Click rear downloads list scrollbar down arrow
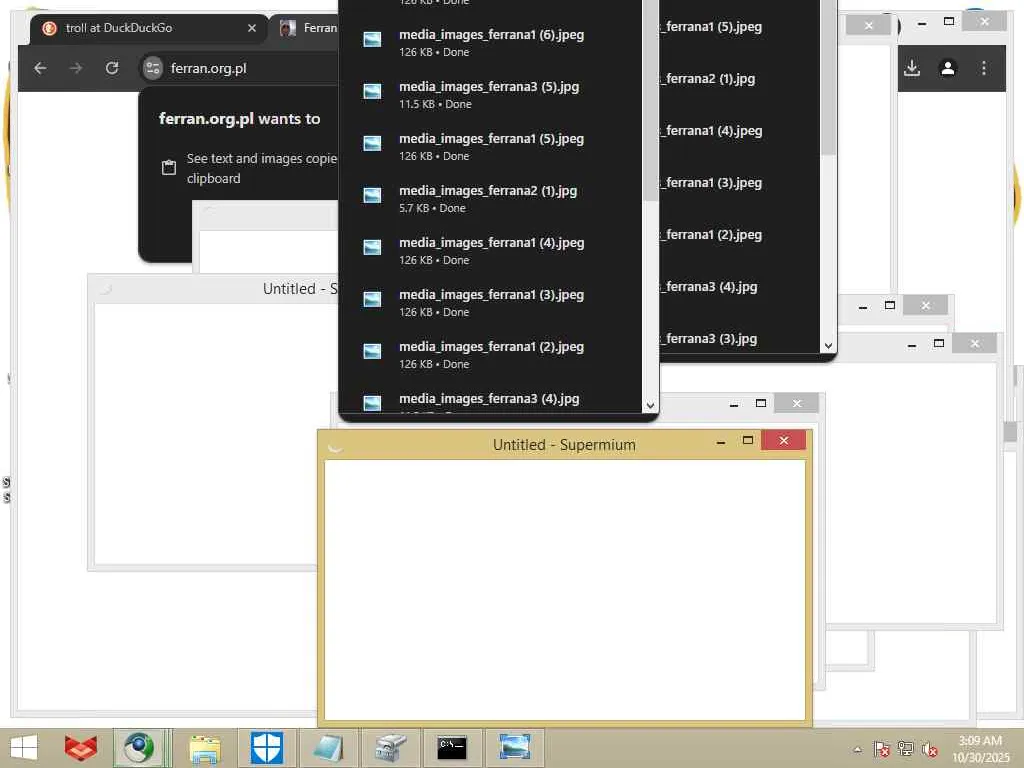 tap(828, 345)
